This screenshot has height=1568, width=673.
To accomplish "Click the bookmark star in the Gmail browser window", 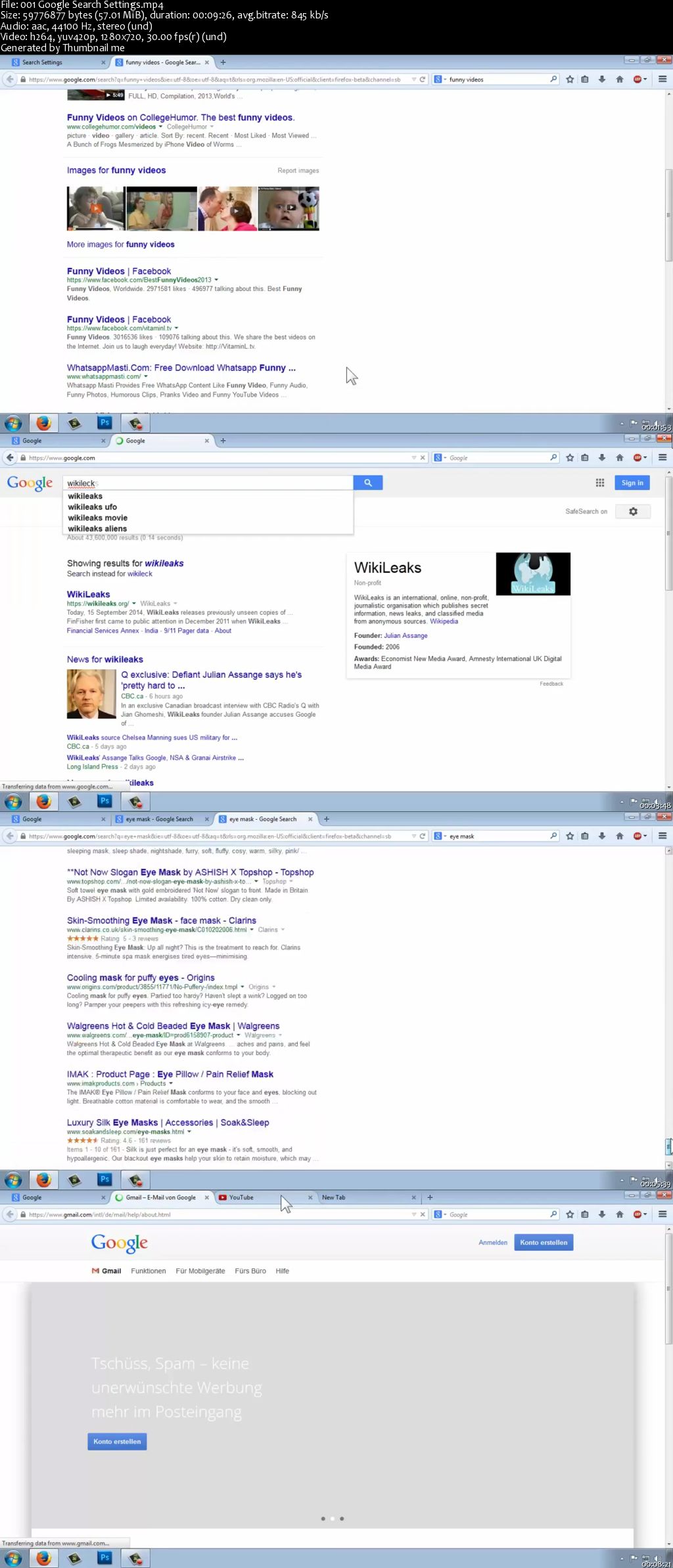I will [570, 1215].
